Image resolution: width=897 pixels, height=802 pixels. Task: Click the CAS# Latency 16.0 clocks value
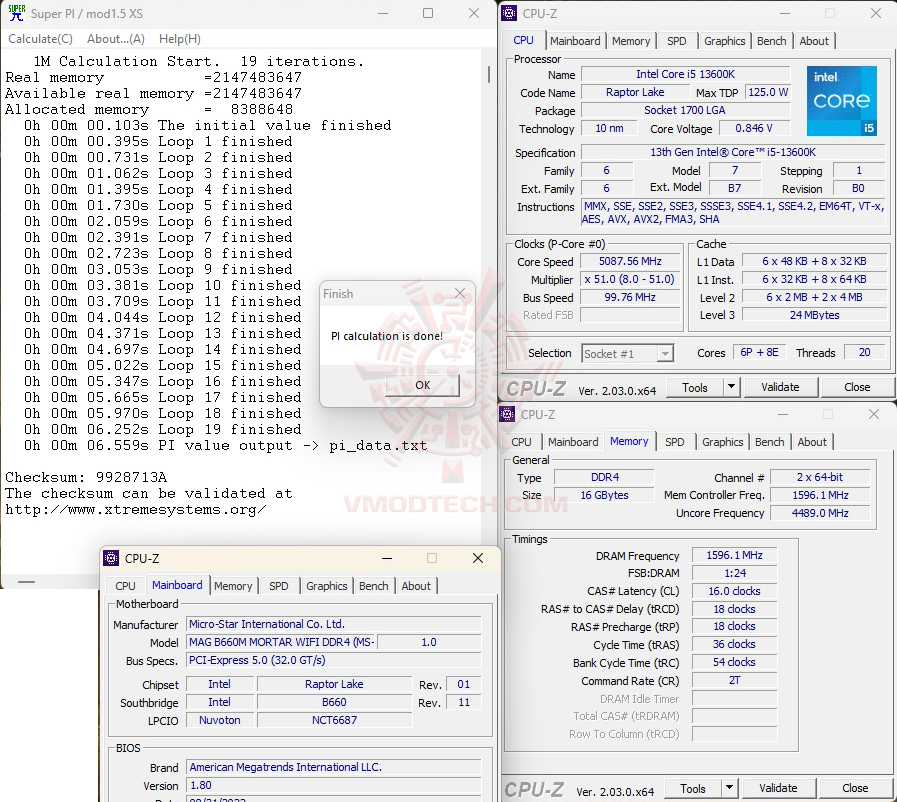pyautogui.click(x=734, y=591)
